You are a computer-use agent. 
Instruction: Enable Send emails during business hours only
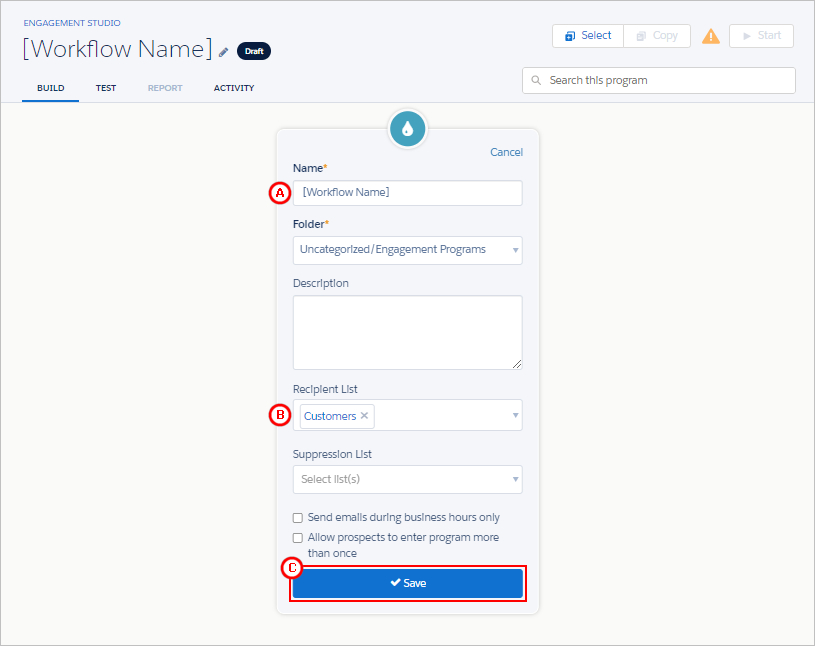(x=298, y=518)
